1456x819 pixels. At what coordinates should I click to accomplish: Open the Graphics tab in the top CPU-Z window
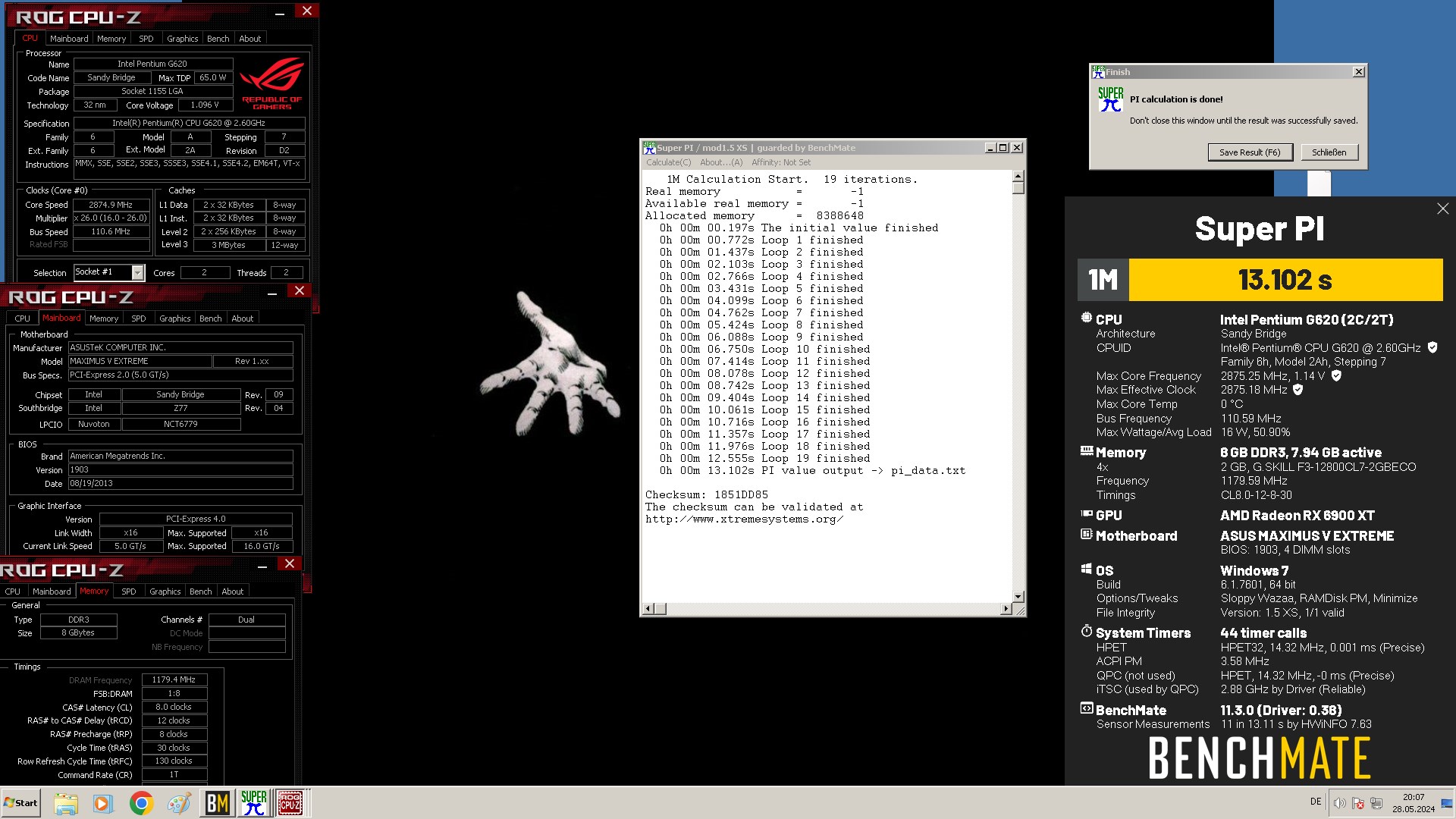[182, 39]
